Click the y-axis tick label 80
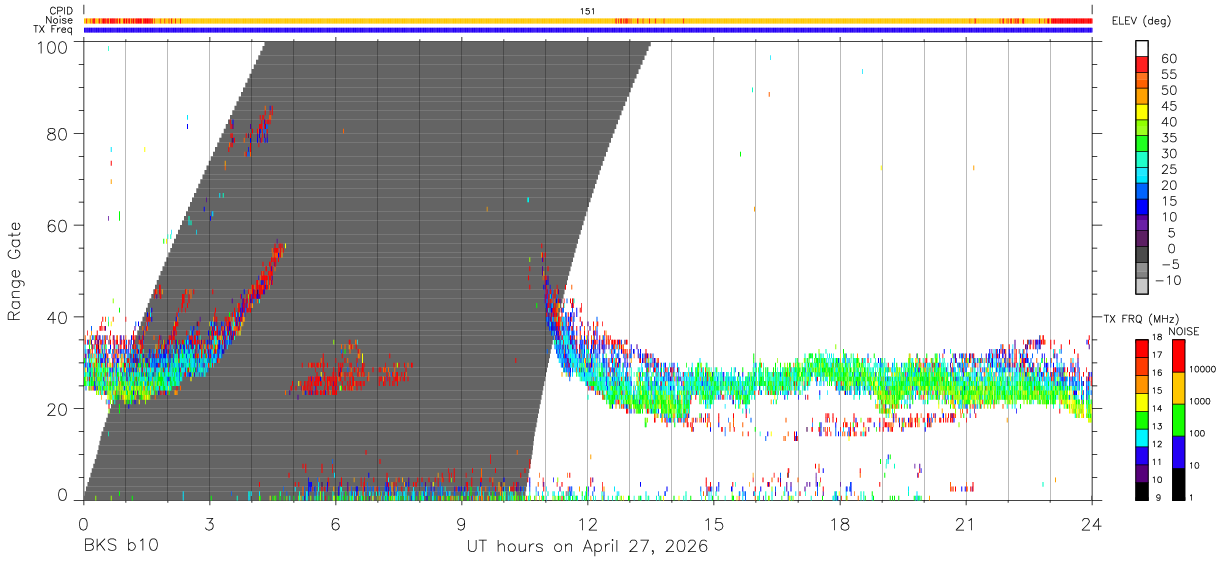Screen dimensions: 1228x567 point(58,134)
